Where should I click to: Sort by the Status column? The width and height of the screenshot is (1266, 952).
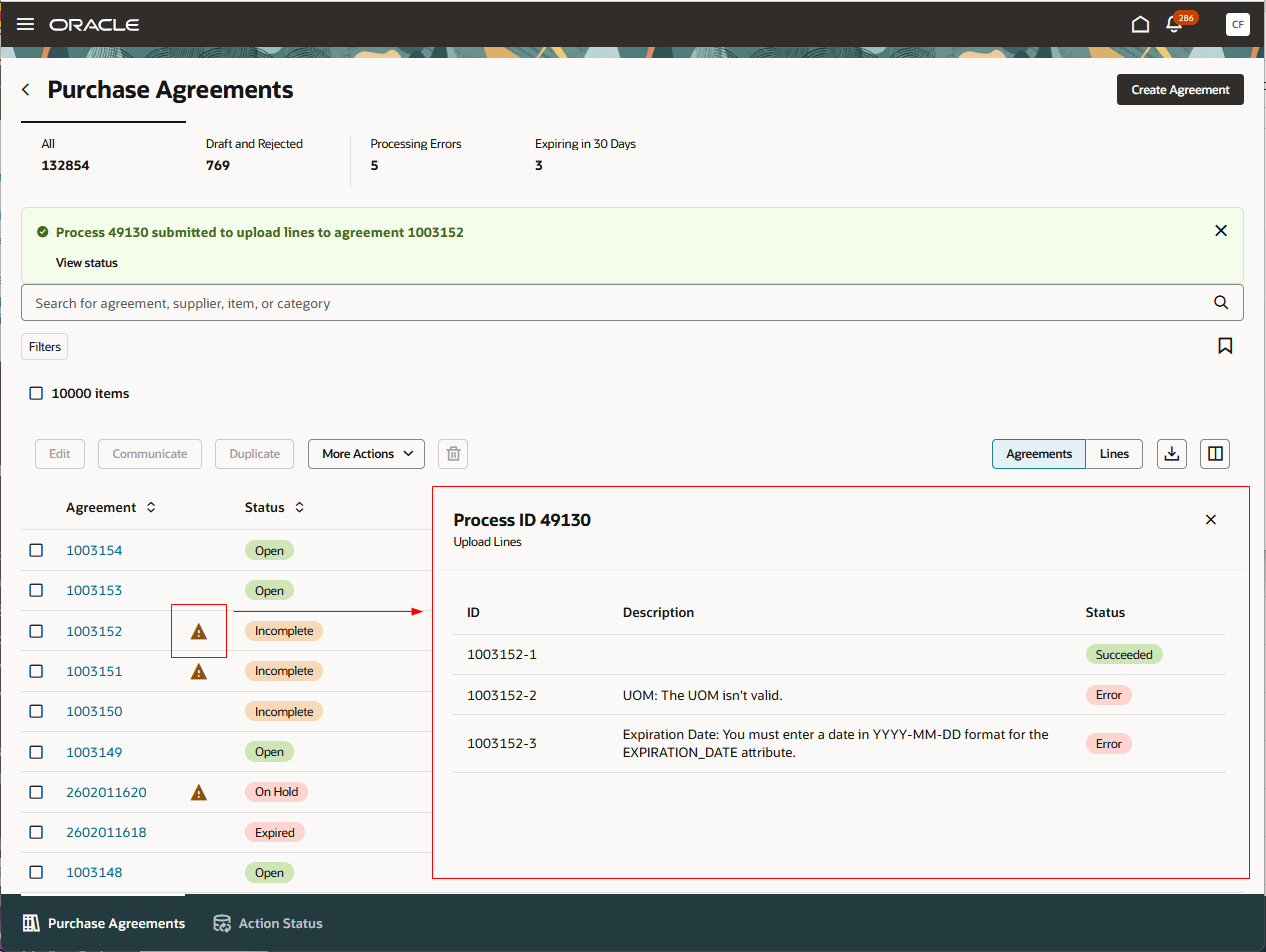click(x=298, y=507)
